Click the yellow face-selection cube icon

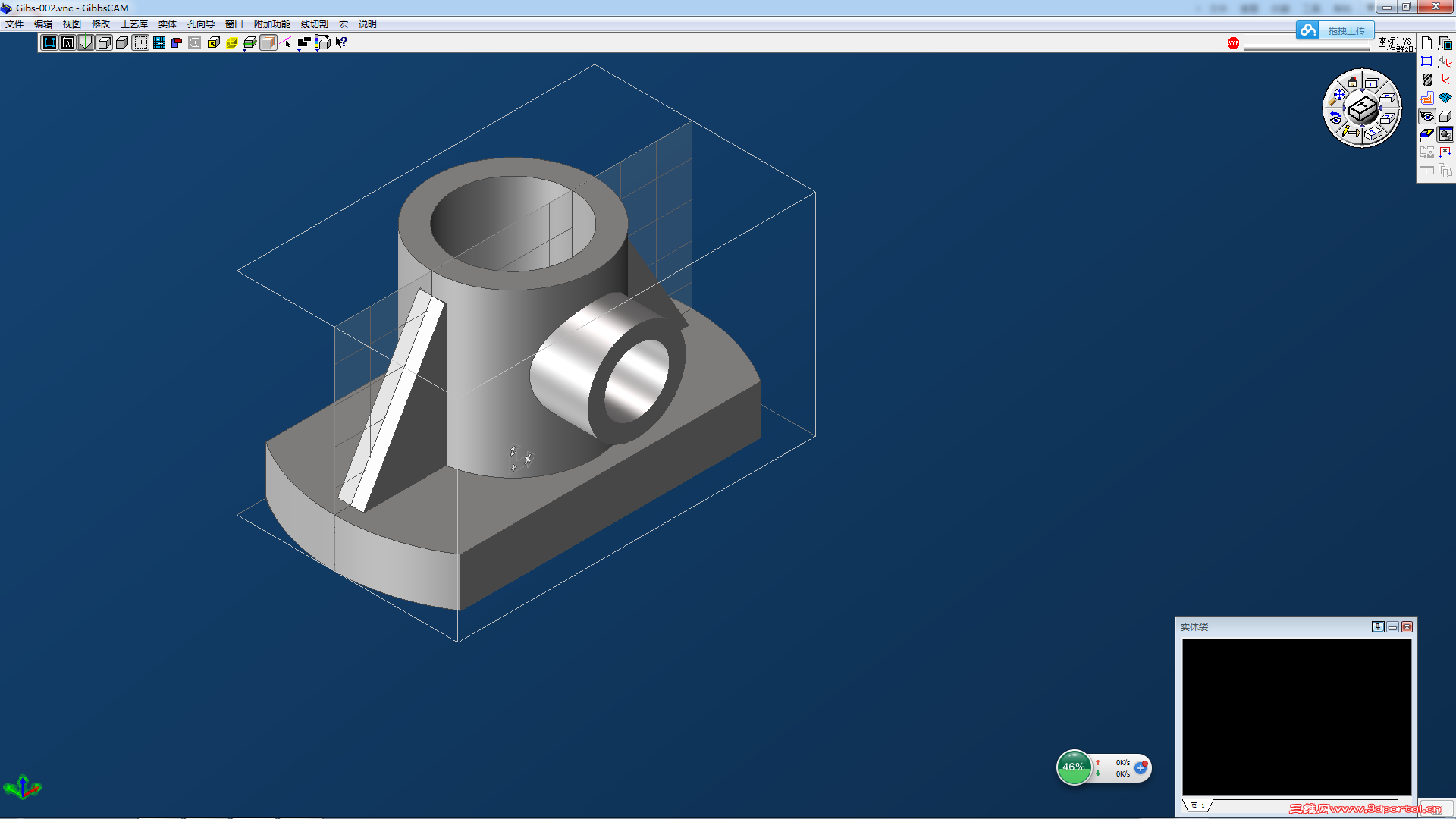coord(213,42)
